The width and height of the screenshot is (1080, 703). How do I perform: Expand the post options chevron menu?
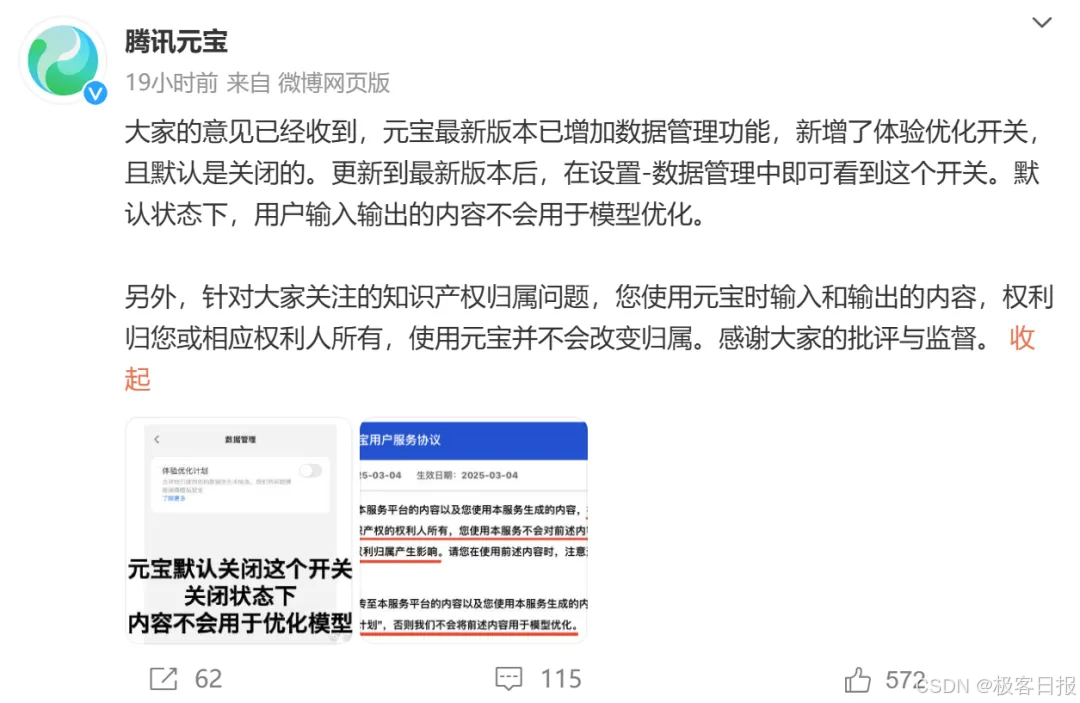pyautogui.click(x=1041, y=23)
